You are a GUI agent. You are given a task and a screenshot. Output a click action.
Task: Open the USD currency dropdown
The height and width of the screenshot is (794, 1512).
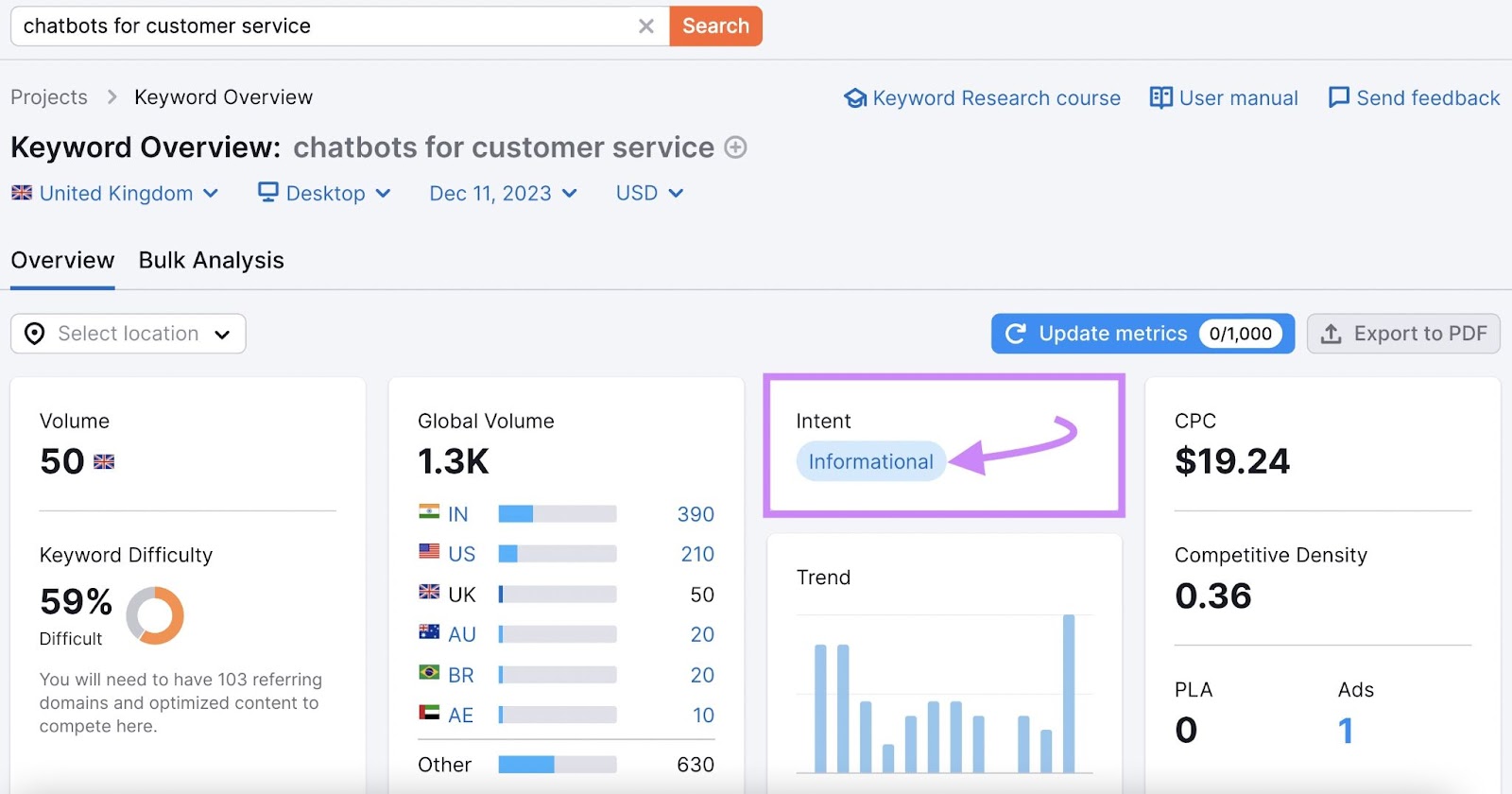pos(649,194)
